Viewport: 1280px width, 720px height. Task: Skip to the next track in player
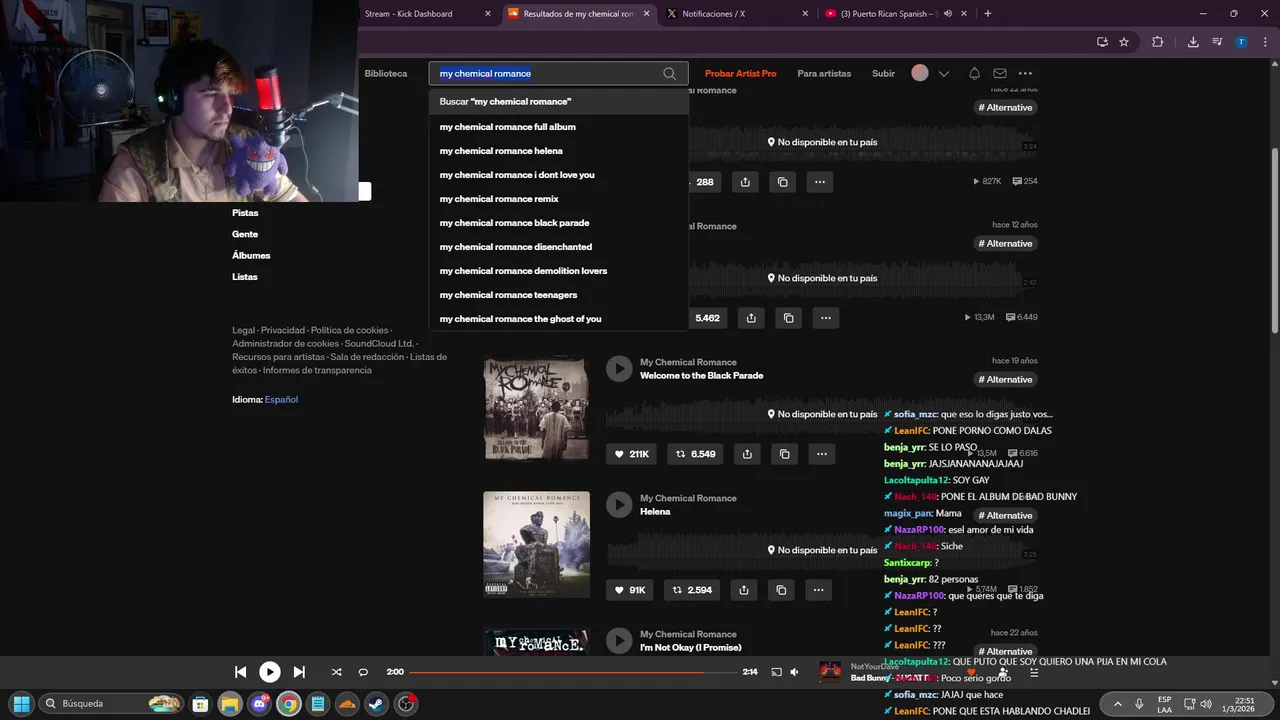(299, 672)
